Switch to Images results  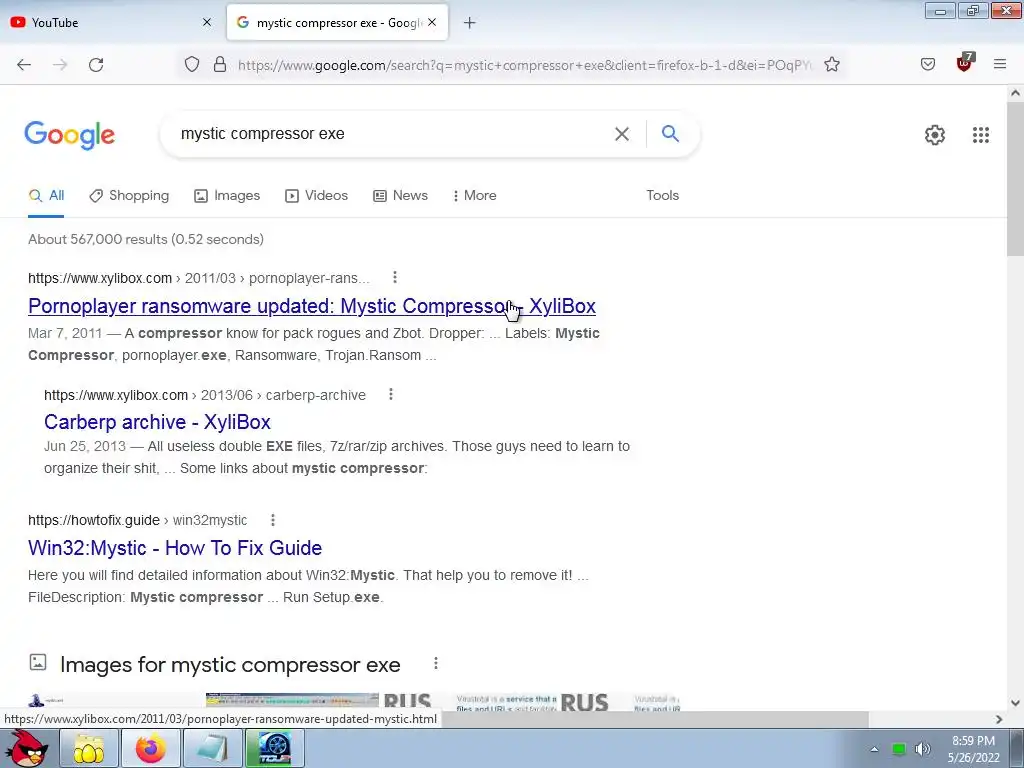coord(227,196)
